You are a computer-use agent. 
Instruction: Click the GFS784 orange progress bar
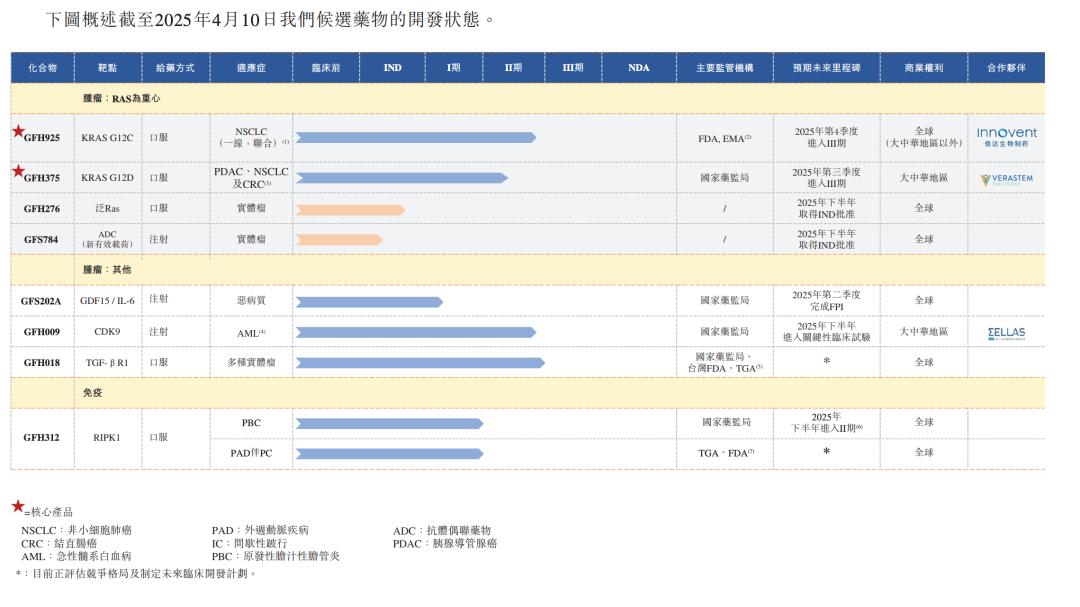point(339,240)
